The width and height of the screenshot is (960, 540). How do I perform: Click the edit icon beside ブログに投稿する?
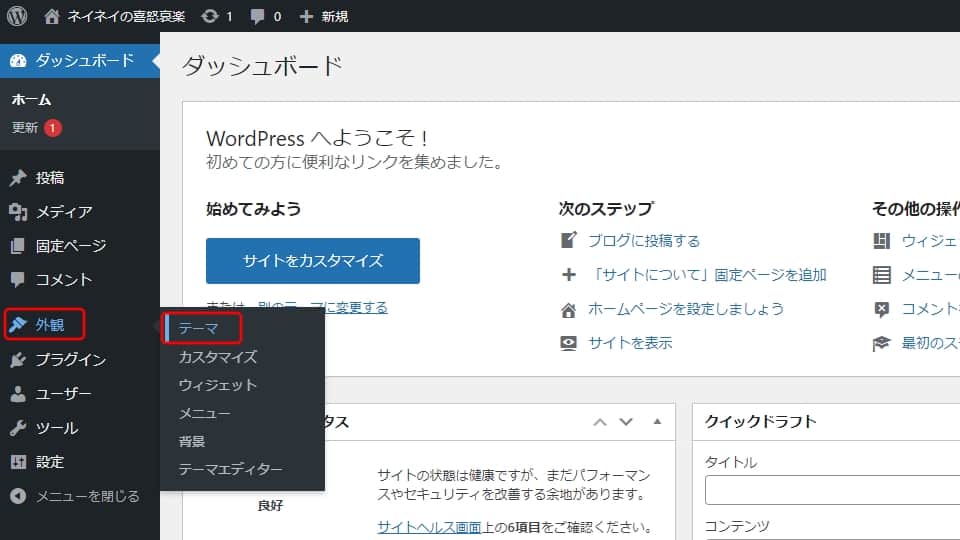coord(569,240)
